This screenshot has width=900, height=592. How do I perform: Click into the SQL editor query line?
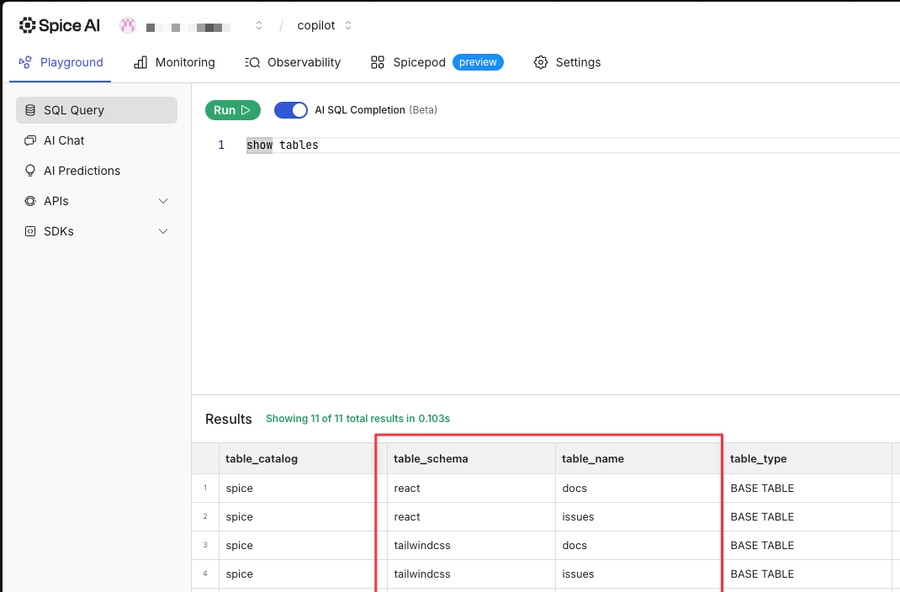(x=500, y=145)
